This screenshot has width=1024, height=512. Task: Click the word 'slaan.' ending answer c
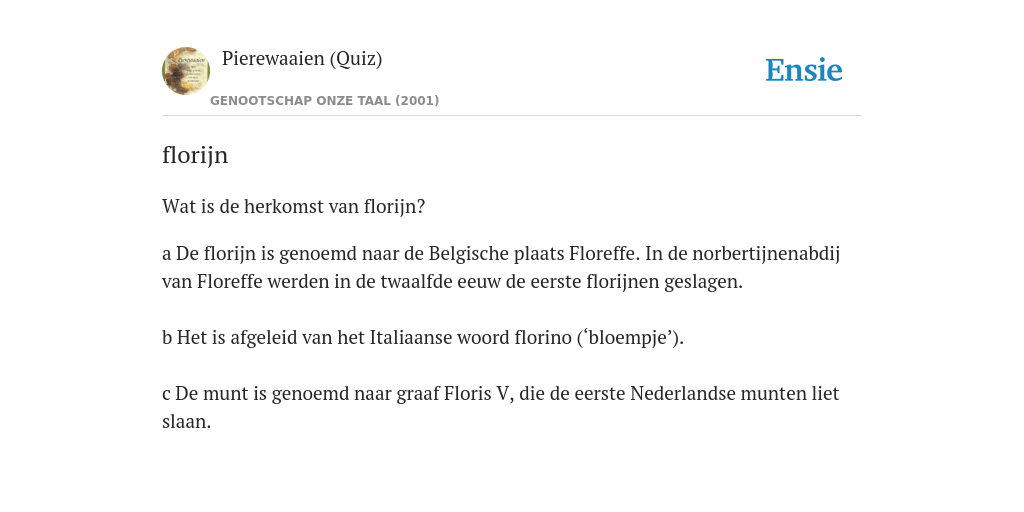(x=187, y=422)
